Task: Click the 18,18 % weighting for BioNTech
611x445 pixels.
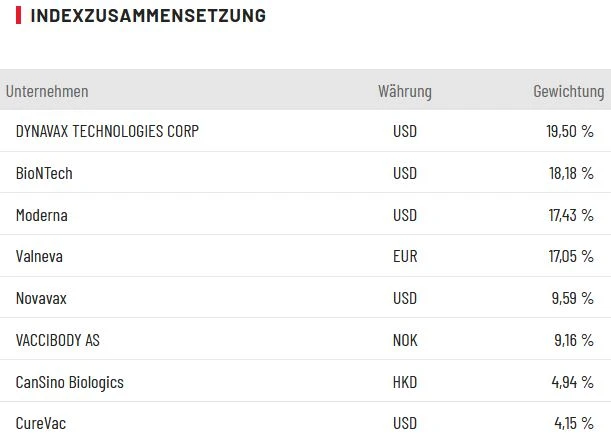Action: pyautogui.click(x=570, y=173)
